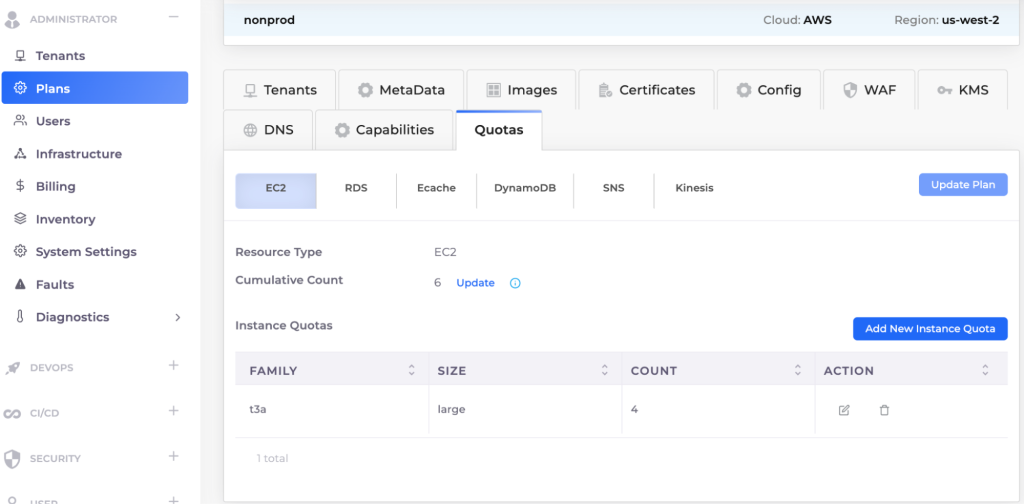This screenshot has width=1024, height=504.
Task: Expand the Diagnostics submenu
Action: point(178,317)
